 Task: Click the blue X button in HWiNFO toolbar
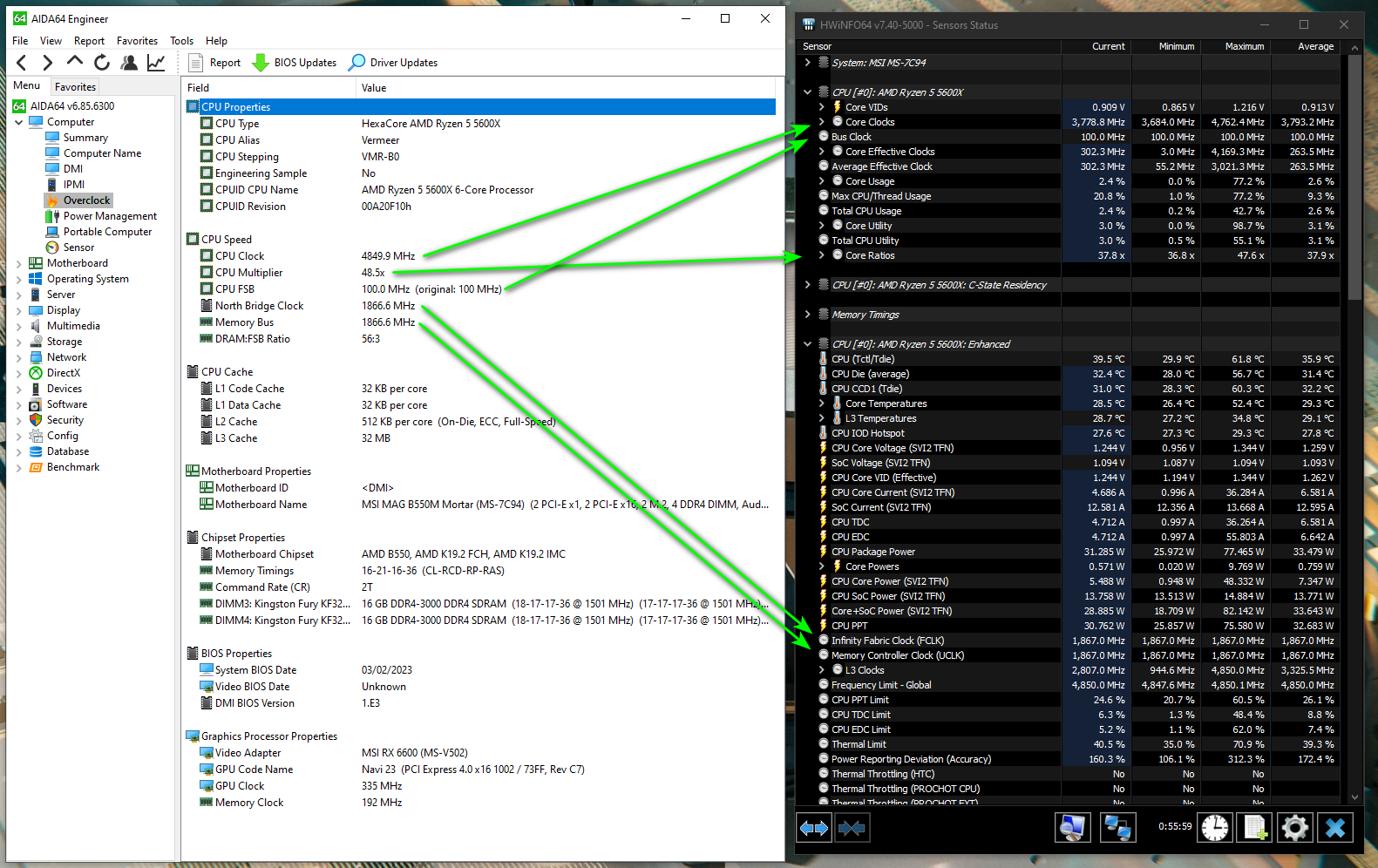click(1335, 827)
